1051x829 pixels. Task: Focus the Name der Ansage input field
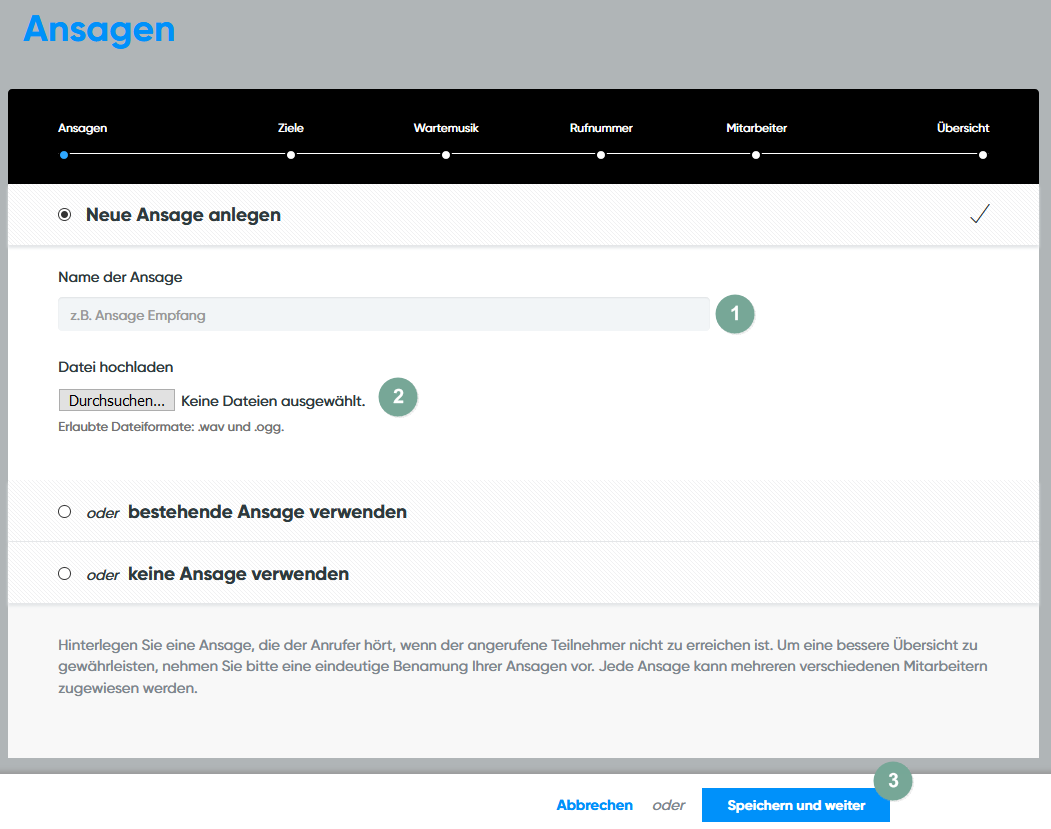pos(384,315)
